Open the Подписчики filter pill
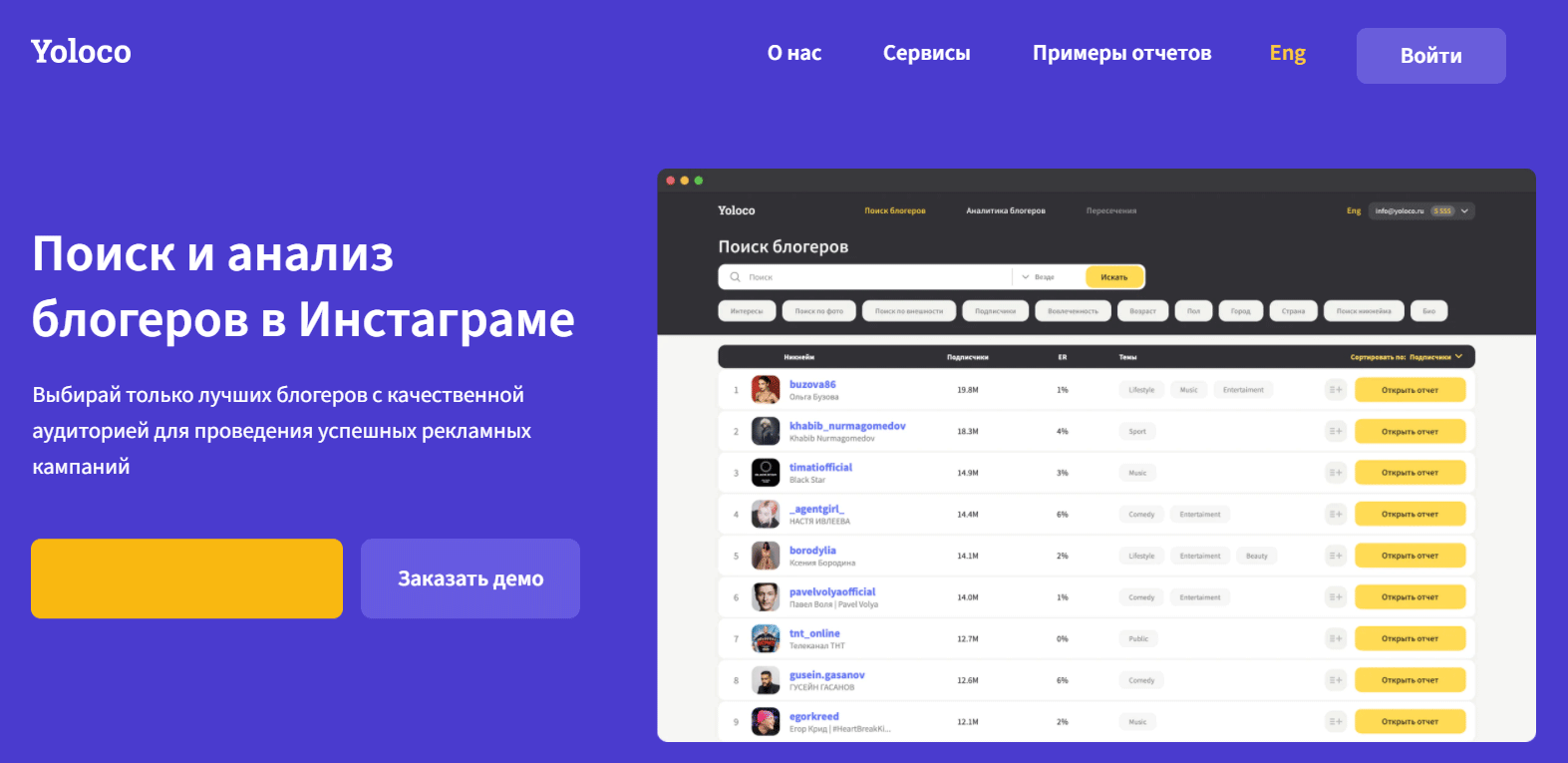The height and width of the screenshot is (763, 1568). coord(995,311)
